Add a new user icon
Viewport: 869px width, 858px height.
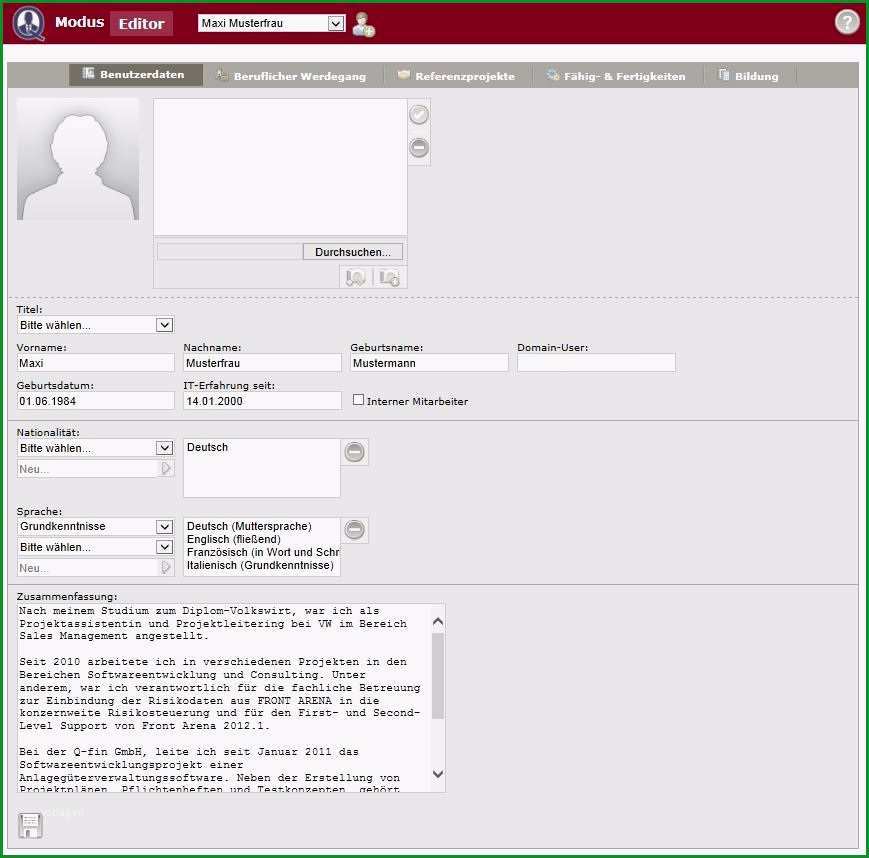point(364,24)
